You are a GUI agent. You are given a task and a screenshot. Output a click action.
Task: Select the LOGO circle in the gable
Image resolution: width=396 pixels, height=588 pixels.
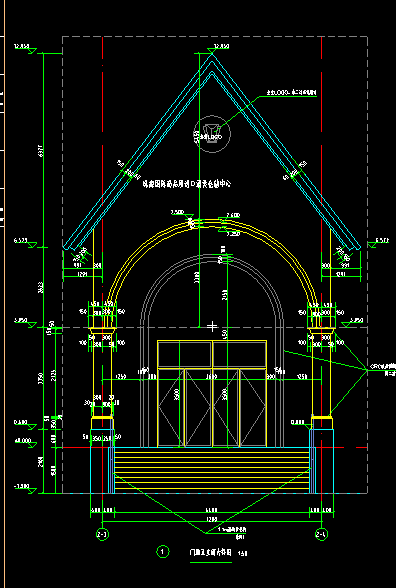coord(212,134)
